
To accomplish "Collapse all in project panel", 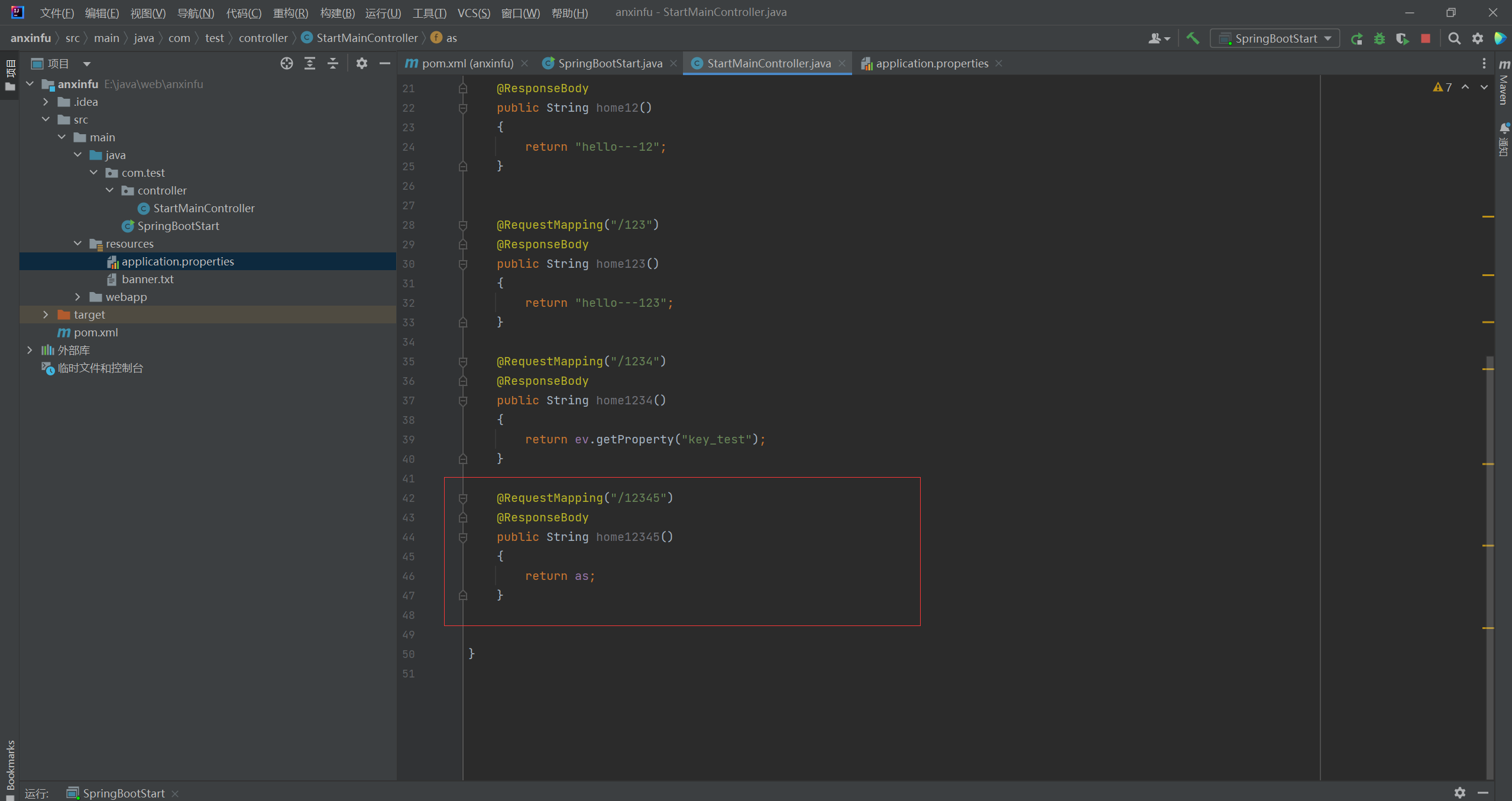I will pyautogui.click(x=333, y=63).
